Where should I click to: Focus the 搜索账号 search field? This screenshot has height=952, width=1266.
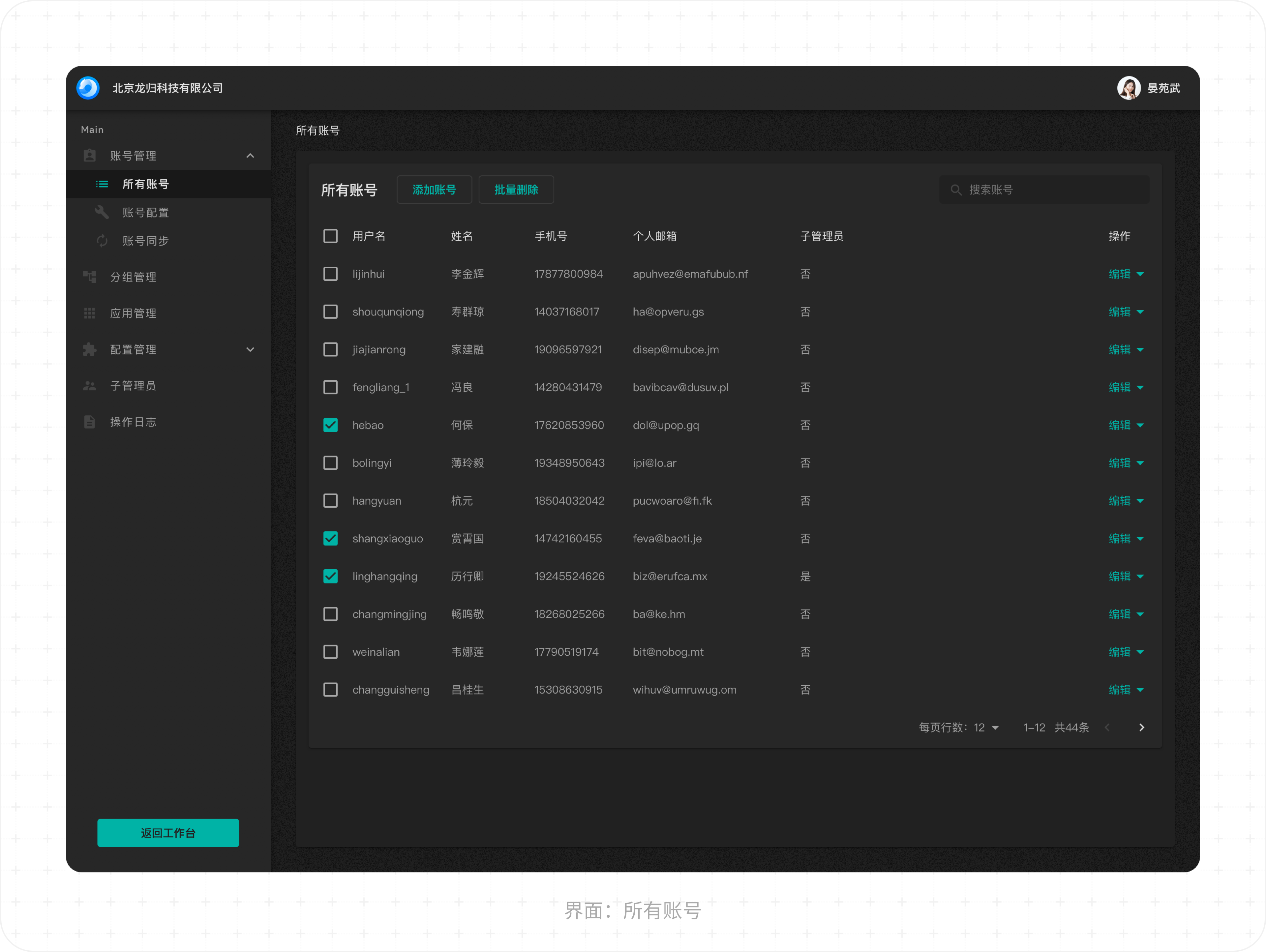point(1044,189)
